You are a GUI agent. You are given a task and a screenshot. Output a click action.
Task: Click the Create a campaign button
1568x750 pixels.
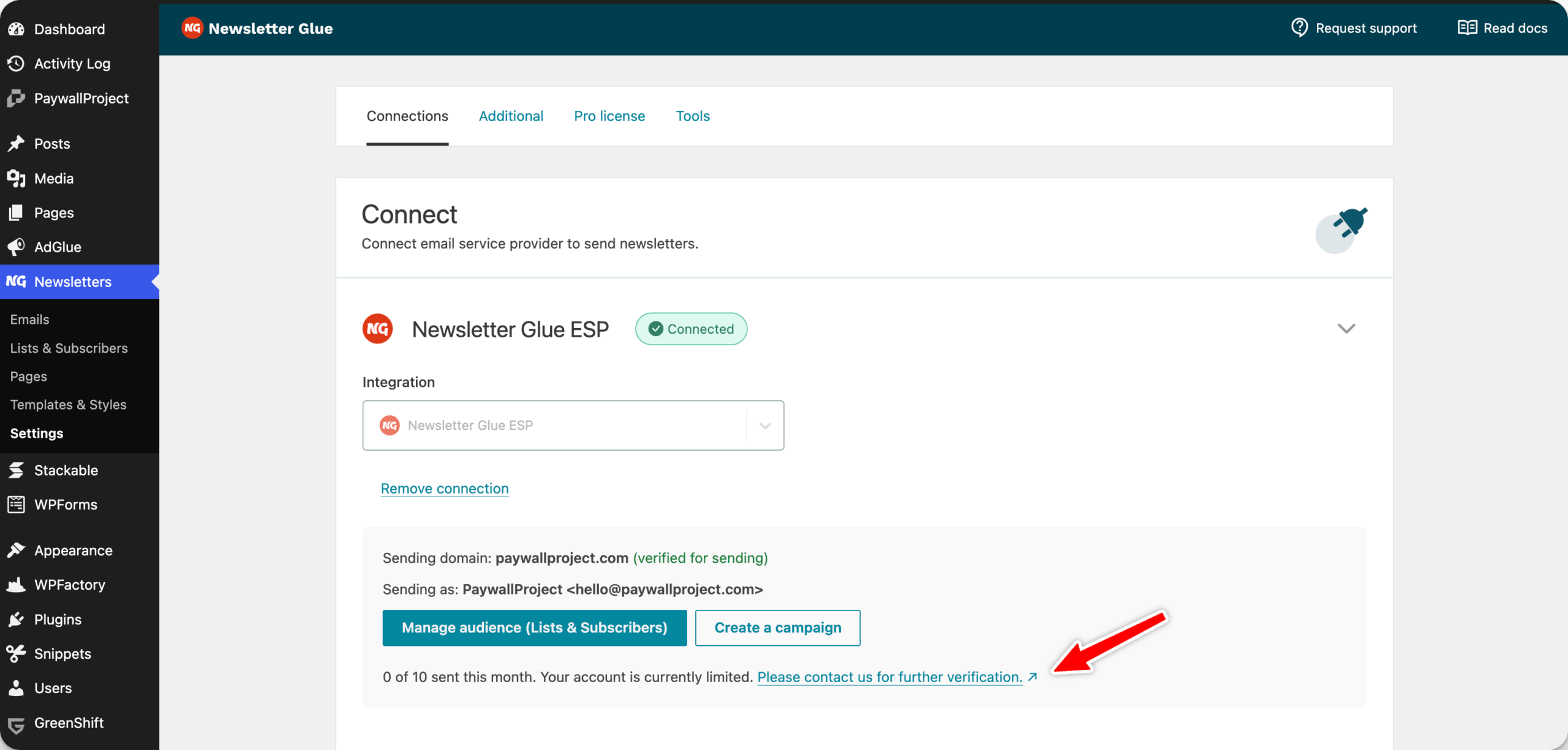coord(778,628)
